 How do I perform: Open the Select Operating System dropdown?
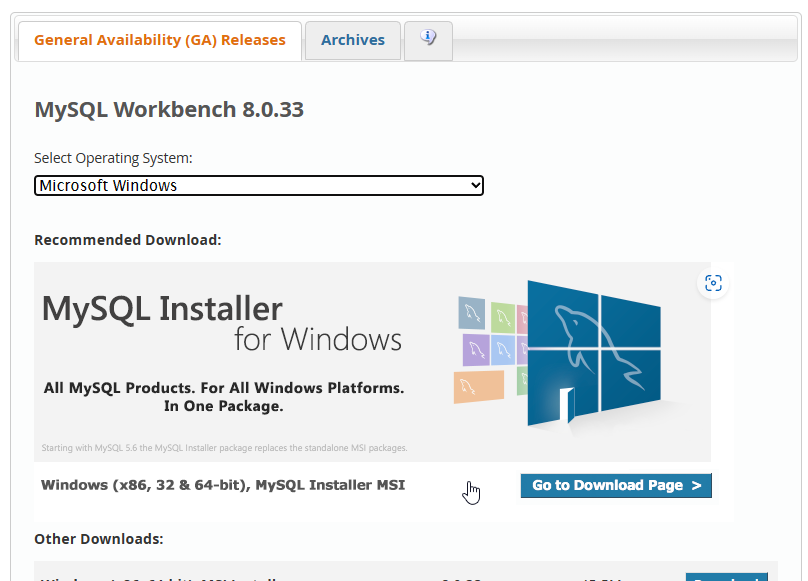pos(259,186)
